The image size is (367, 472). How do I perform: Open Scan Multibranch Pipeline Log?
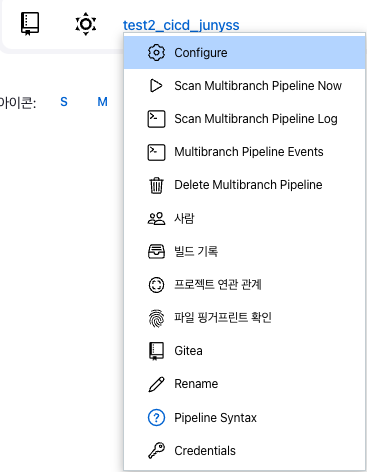(x=244, y=119)
